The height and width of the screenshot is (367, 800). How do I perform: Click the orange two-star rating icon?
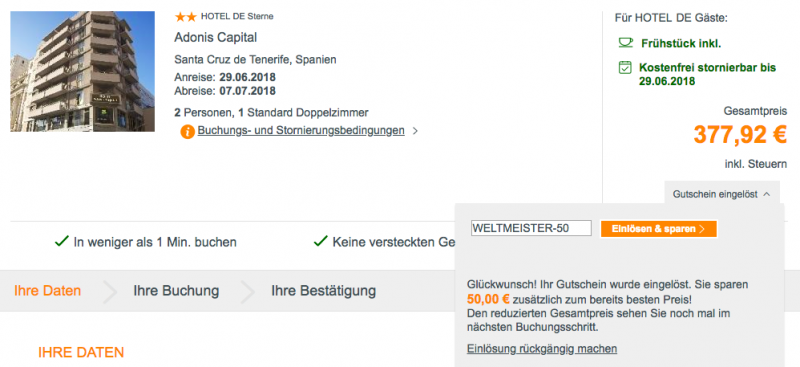pos(185,17)
